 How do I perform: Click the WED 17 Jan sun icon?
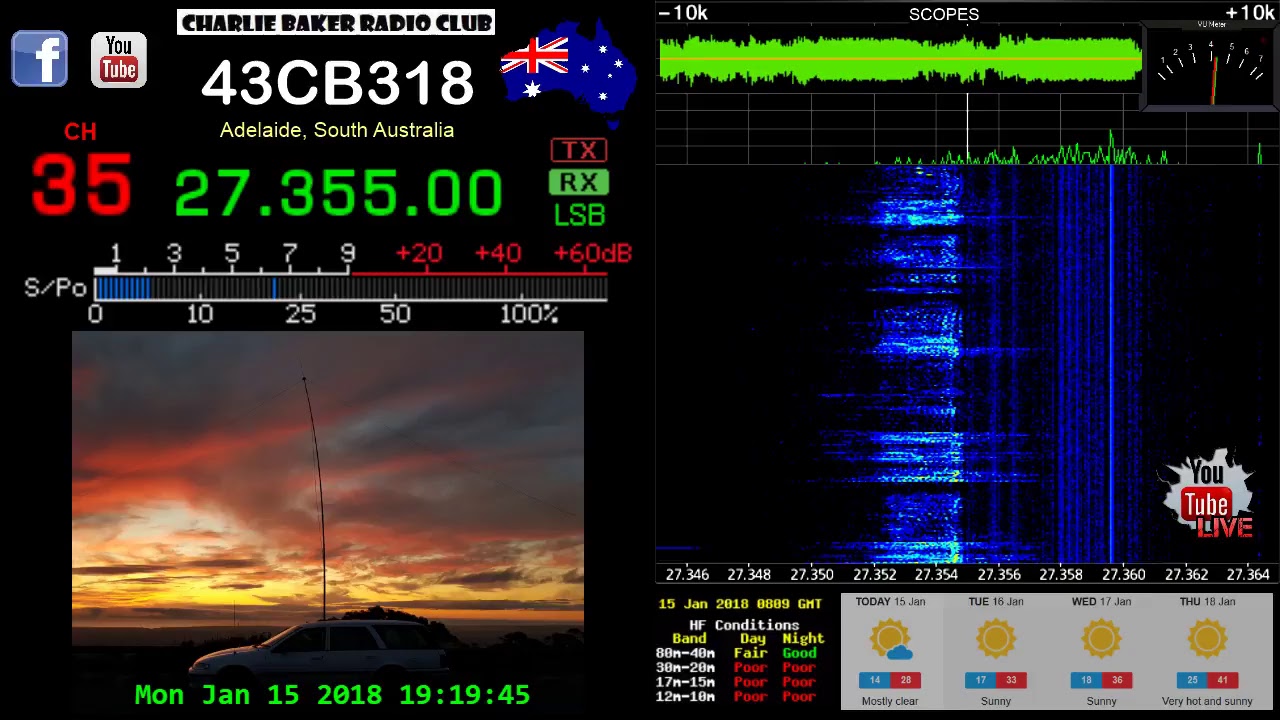point(1101,638)
